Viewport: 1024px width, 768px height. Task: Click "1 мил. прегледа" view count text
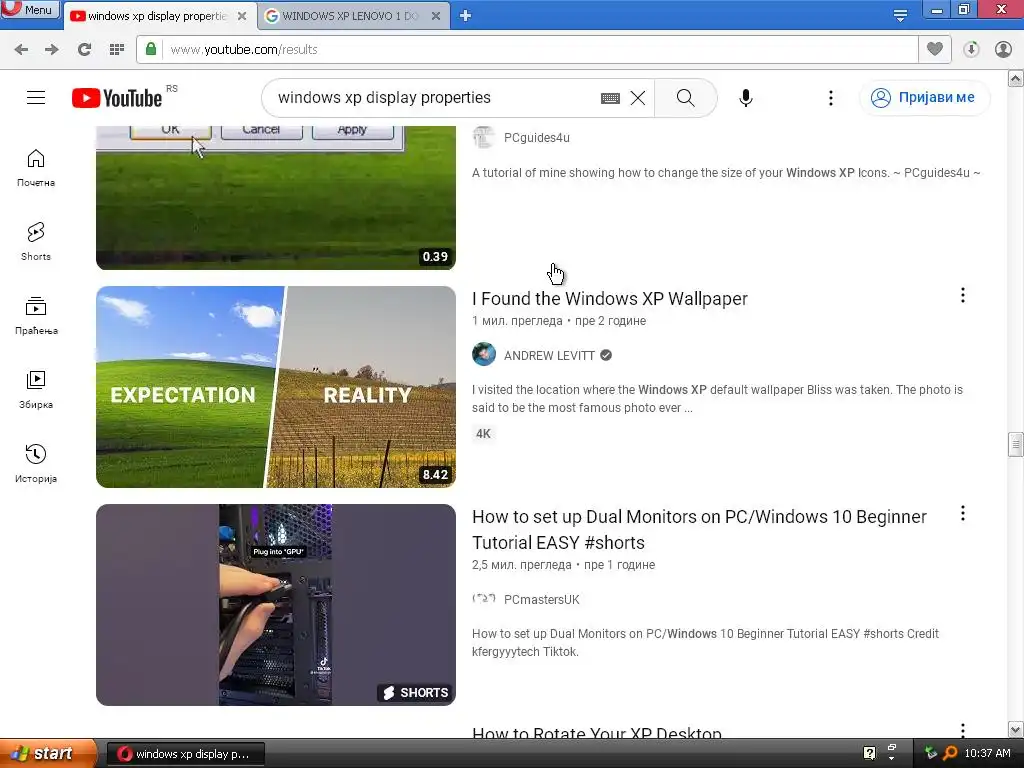(x=517, y=321)
